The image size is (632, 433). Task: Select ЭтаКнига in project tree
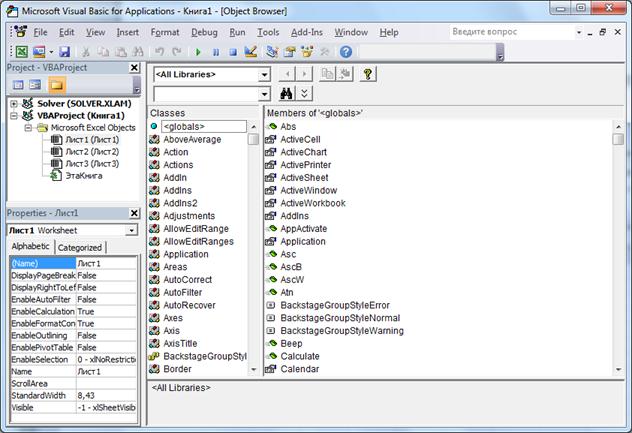[84, 176]
